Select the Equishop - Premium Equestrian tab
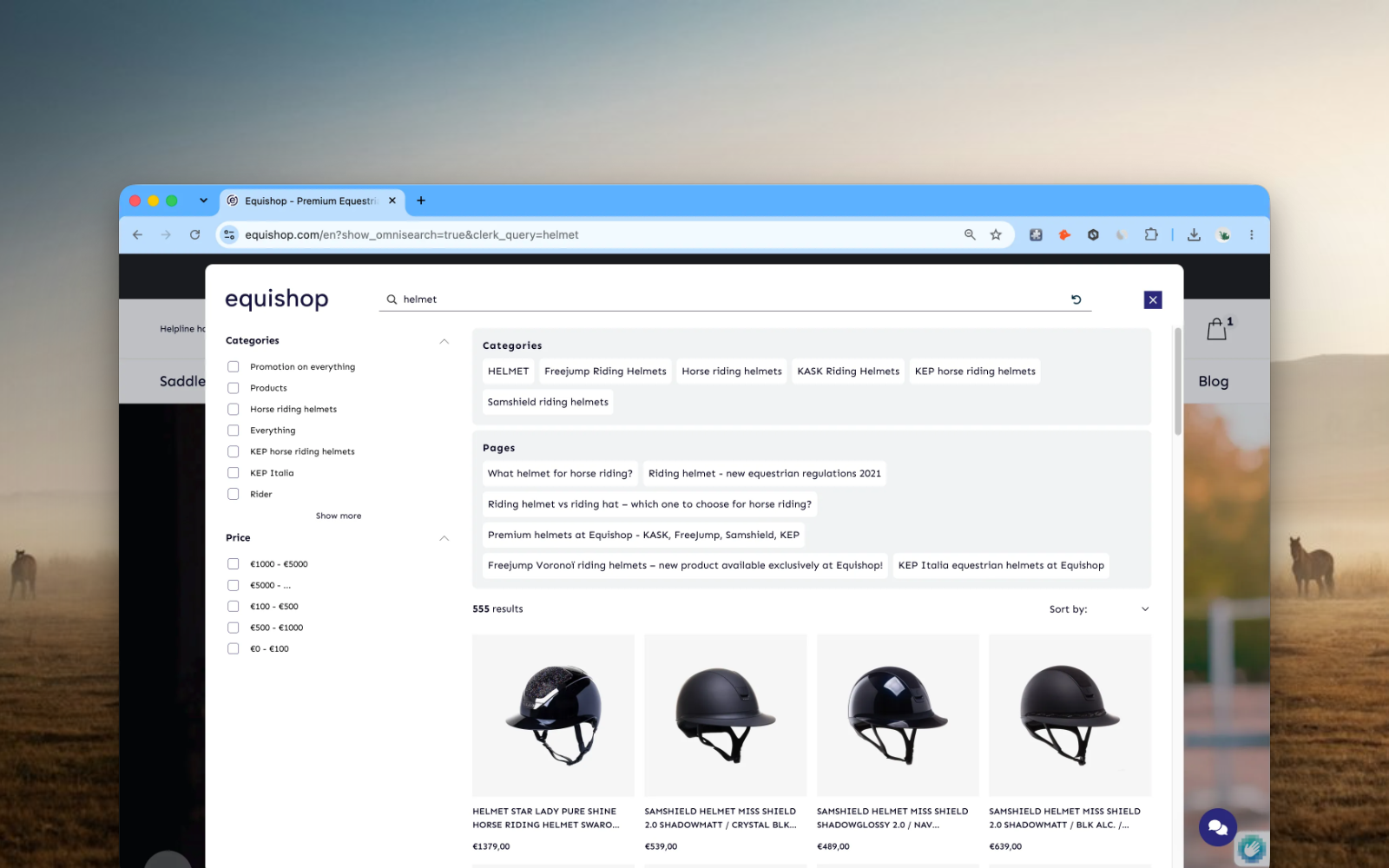This screenshot has height=868, width=1389. [311, 201]
